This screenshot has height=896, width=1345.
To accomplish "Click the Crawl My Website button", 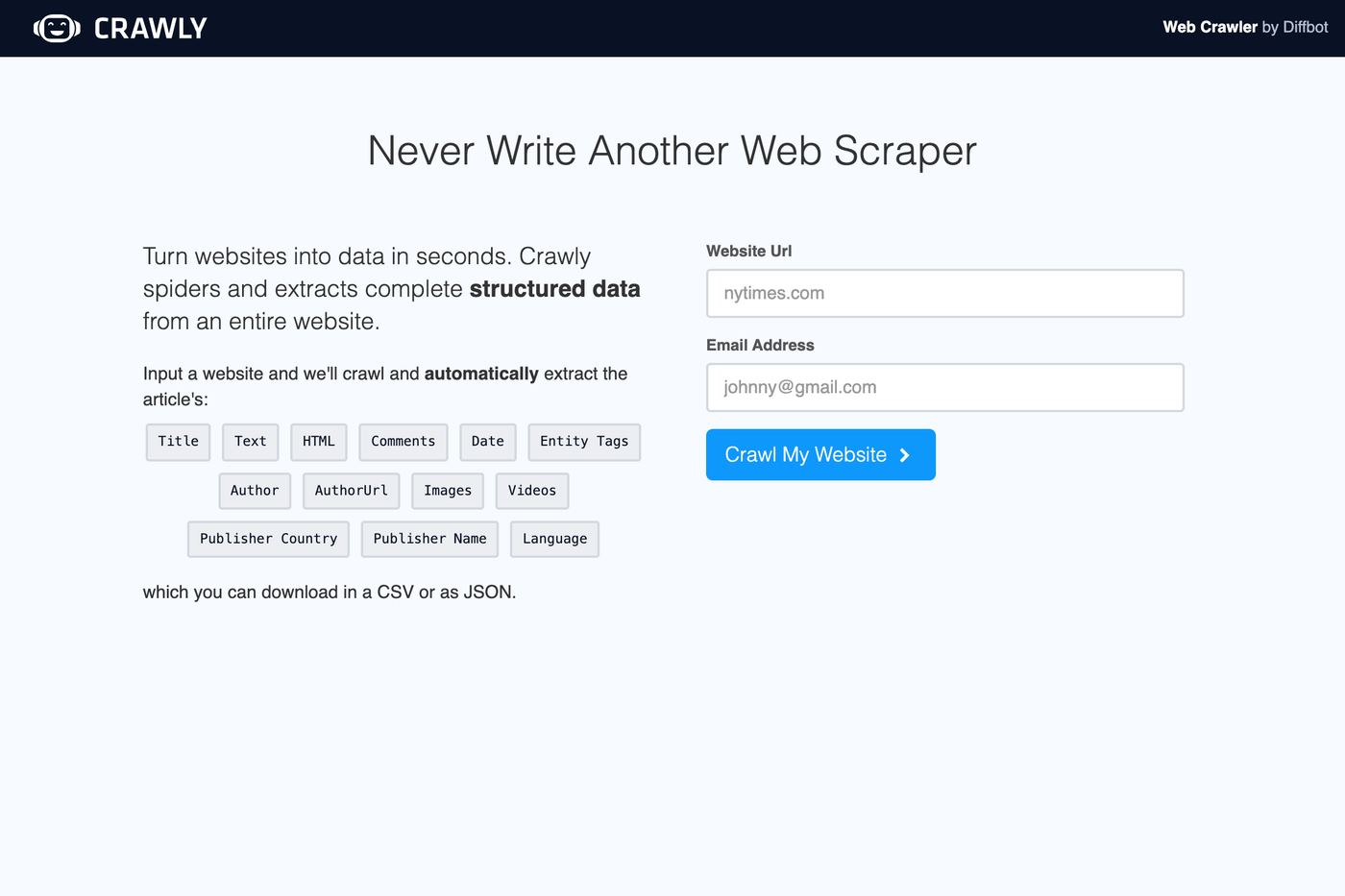I will click(x=820, y=454).
